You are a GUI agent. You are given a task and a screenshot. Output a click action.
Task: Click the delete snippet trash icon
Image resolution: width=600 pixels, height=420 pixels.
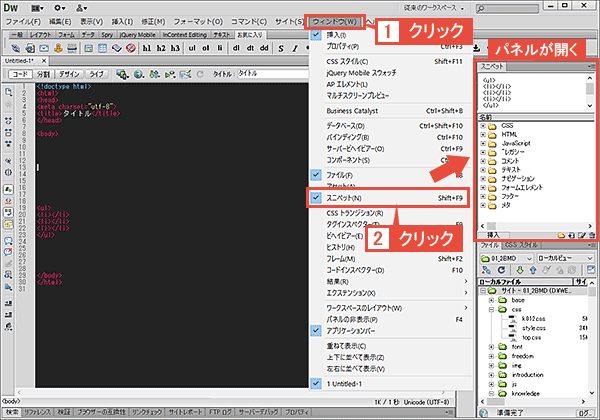[592, 235]
